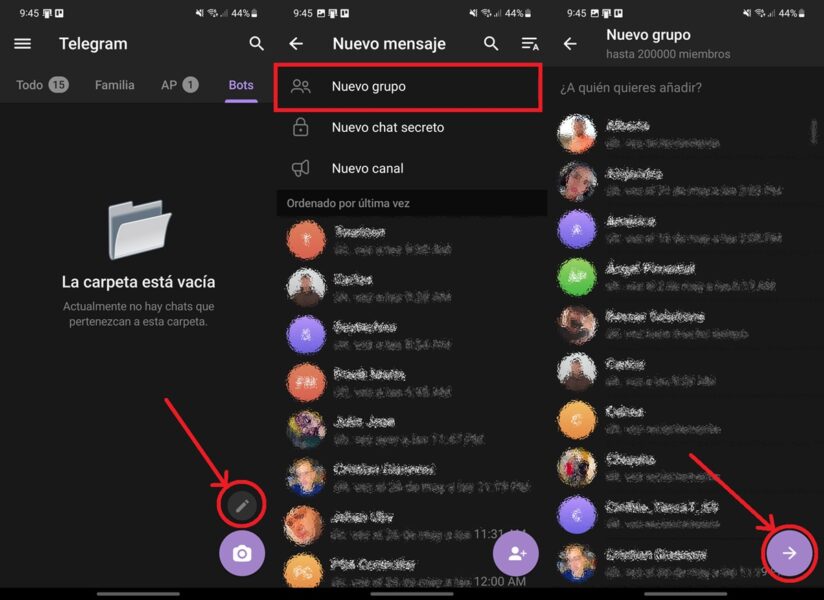Tap the padlock icon beside Nuevo chat secreto

(301, 127)
